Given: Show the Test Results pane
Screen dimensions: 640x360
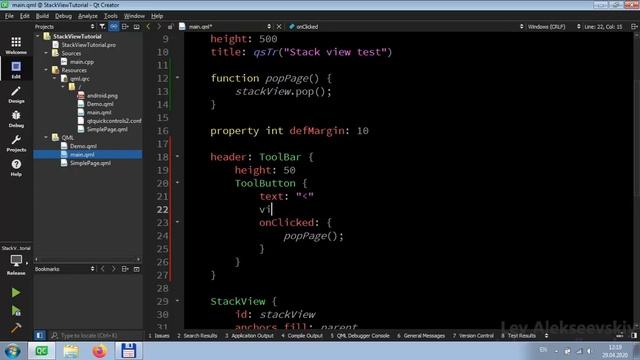Looking at the screenshot, I should pyautogui.click(x=518, y=336).
